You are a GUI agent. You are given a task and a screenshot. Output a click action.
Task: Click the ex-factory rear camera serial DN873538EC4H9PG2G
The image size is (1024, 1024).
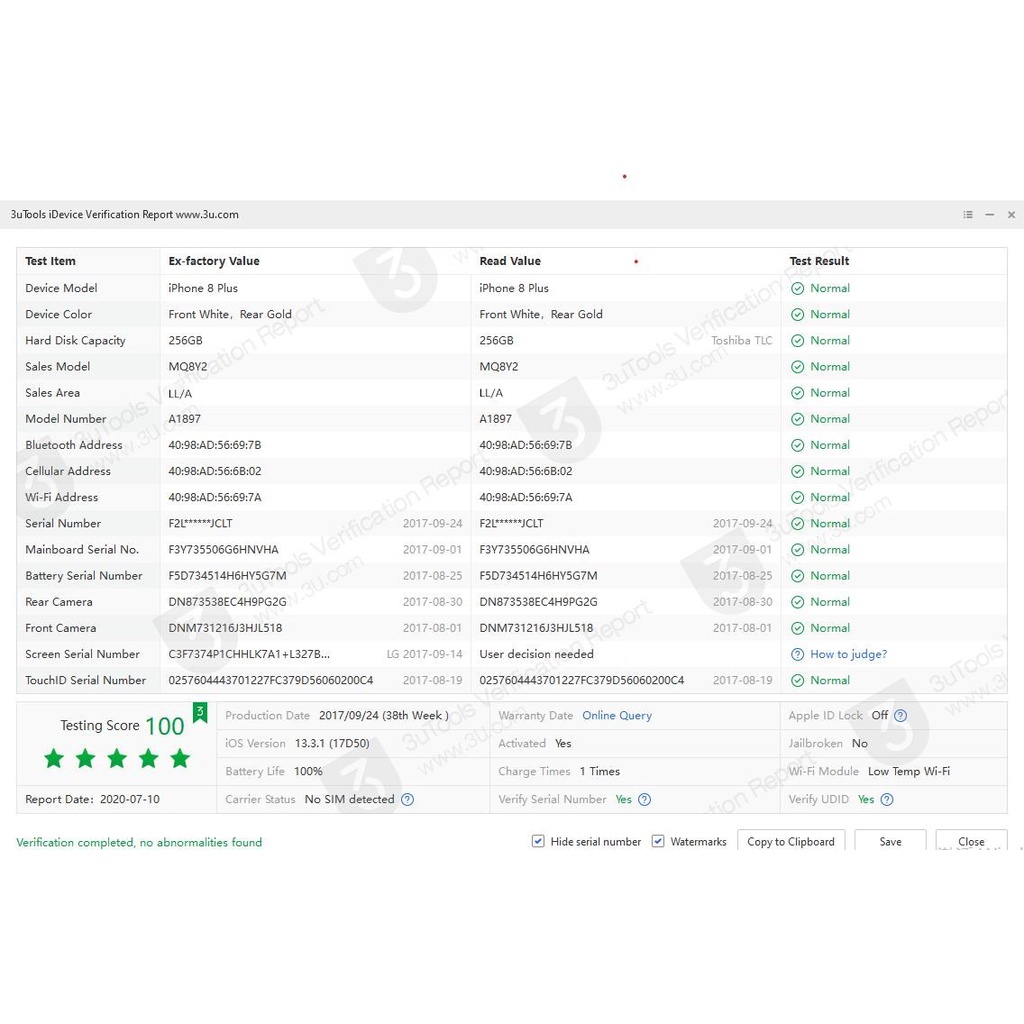(227, 602)
